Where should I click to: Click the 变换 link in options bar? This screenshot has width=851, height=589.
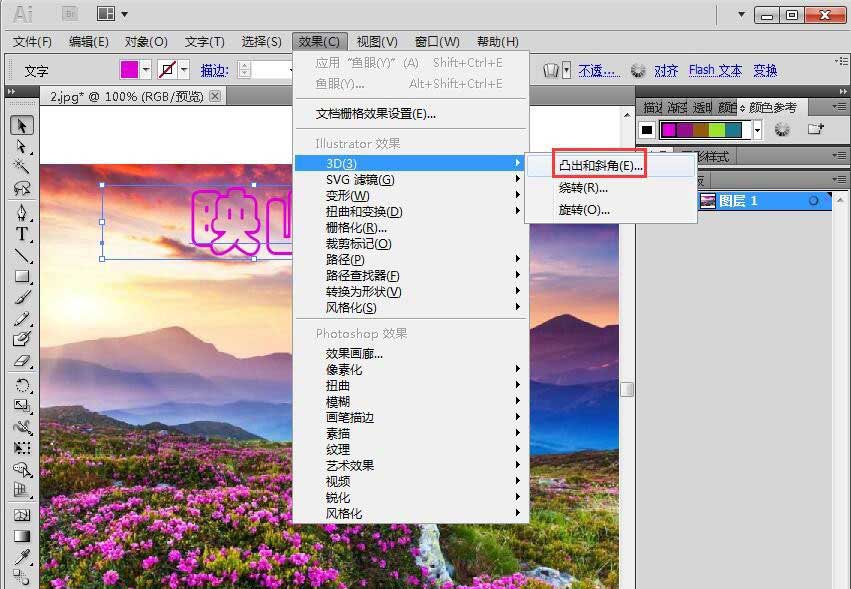[764, 70]
